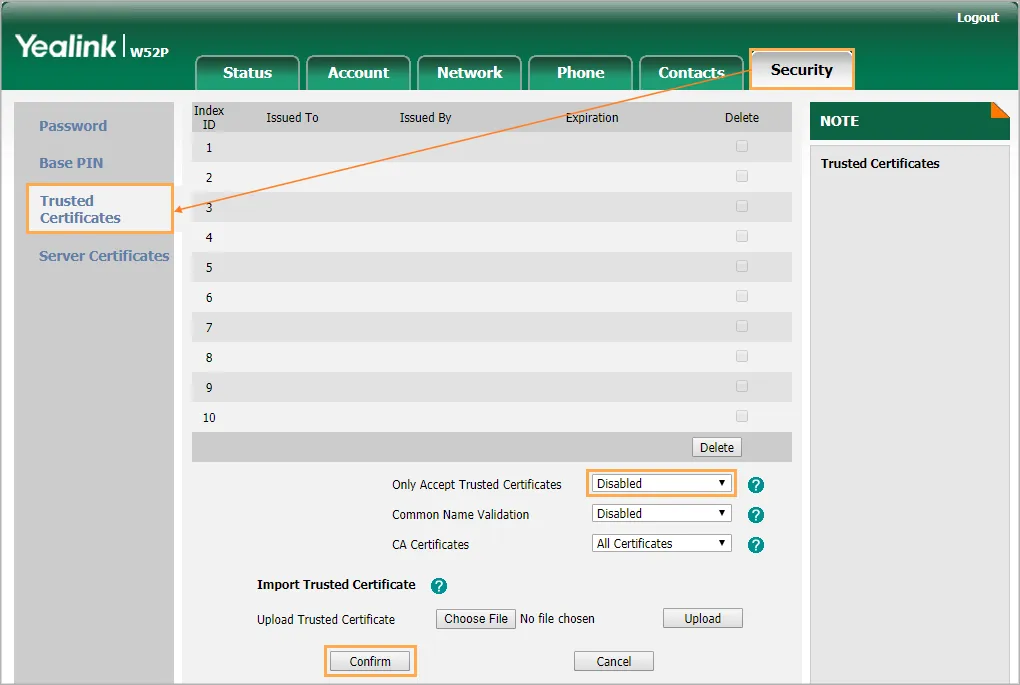Open help icon next to Import Trusted Certificate
Image resolution: width=1020 pixels, height=685 pixels.
439,585
